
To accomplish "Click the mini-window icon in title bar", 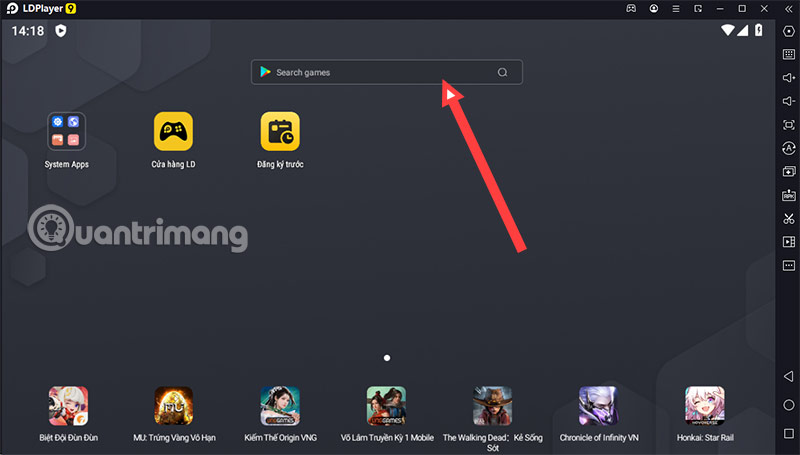I will coord(698,9).
